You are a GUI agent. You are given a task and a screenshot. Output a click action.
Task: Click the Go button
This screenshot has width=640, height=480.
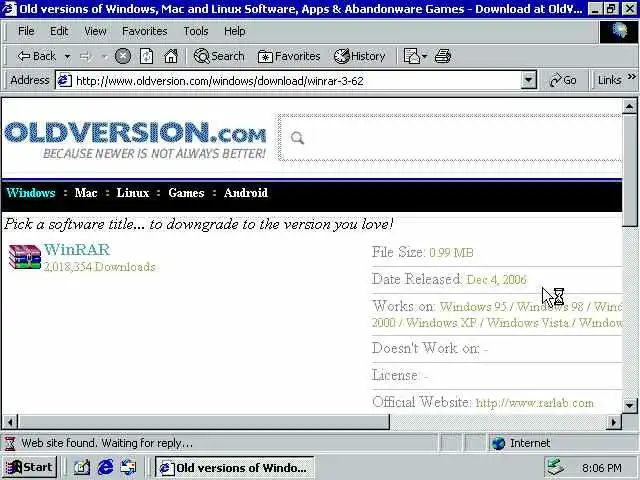pyautogui.click(x=563, y=80)
